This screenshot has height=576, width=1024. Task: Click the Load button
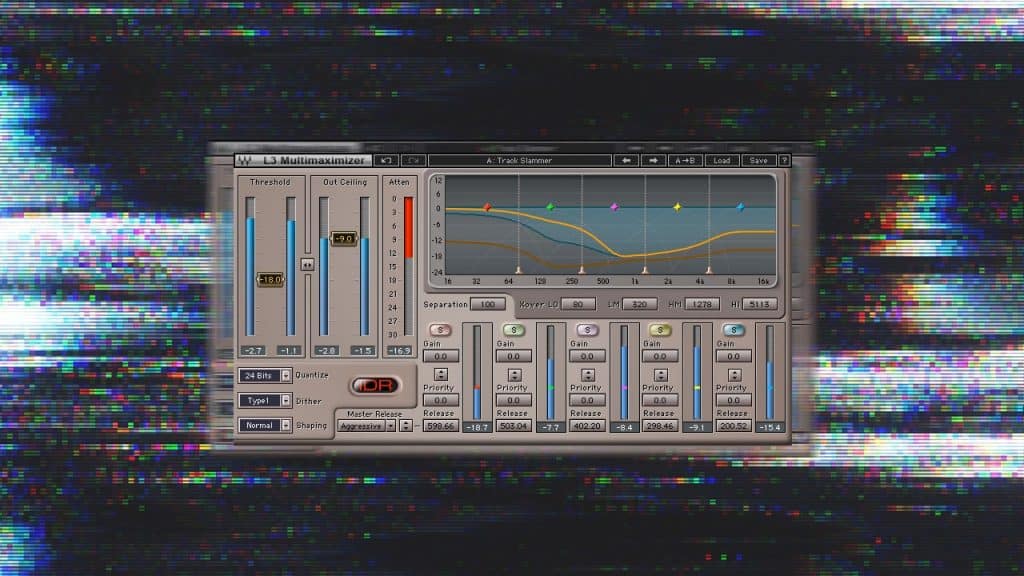click(722, 161)
